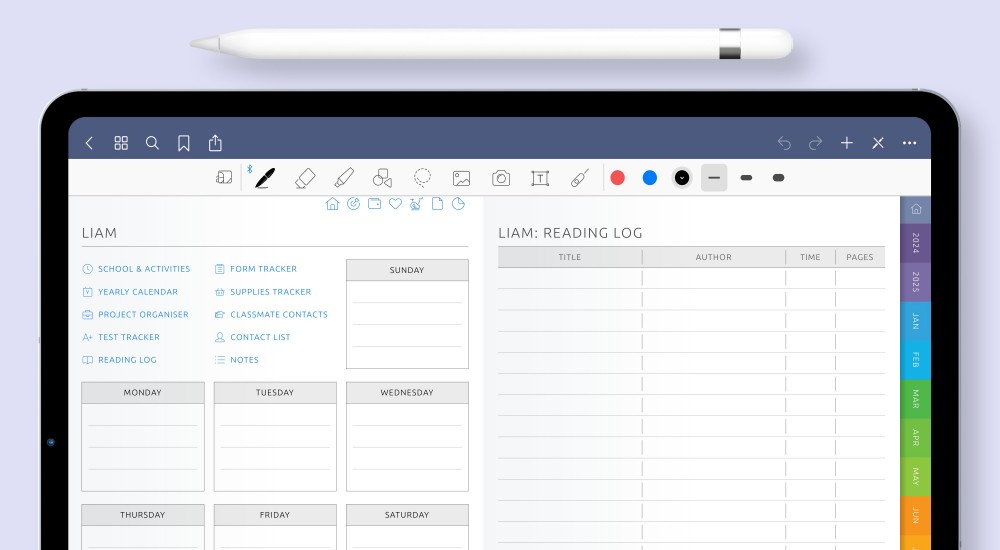Open School & Activities link
This screenshot has width=1000, height=550.
pyautogui.click(x=136, y=269)
